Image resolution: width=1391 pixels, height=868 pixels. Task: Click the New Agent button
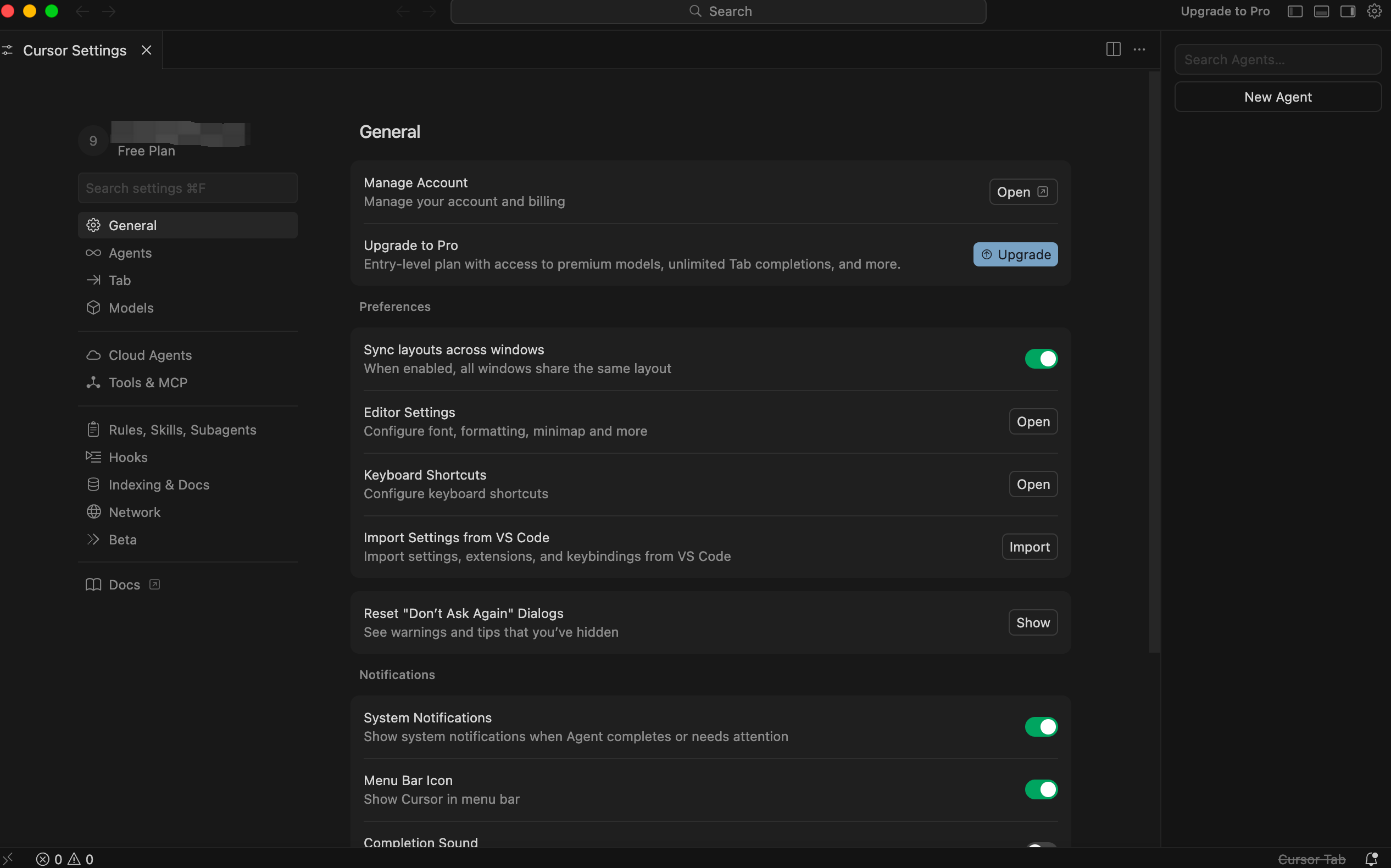1277,97
